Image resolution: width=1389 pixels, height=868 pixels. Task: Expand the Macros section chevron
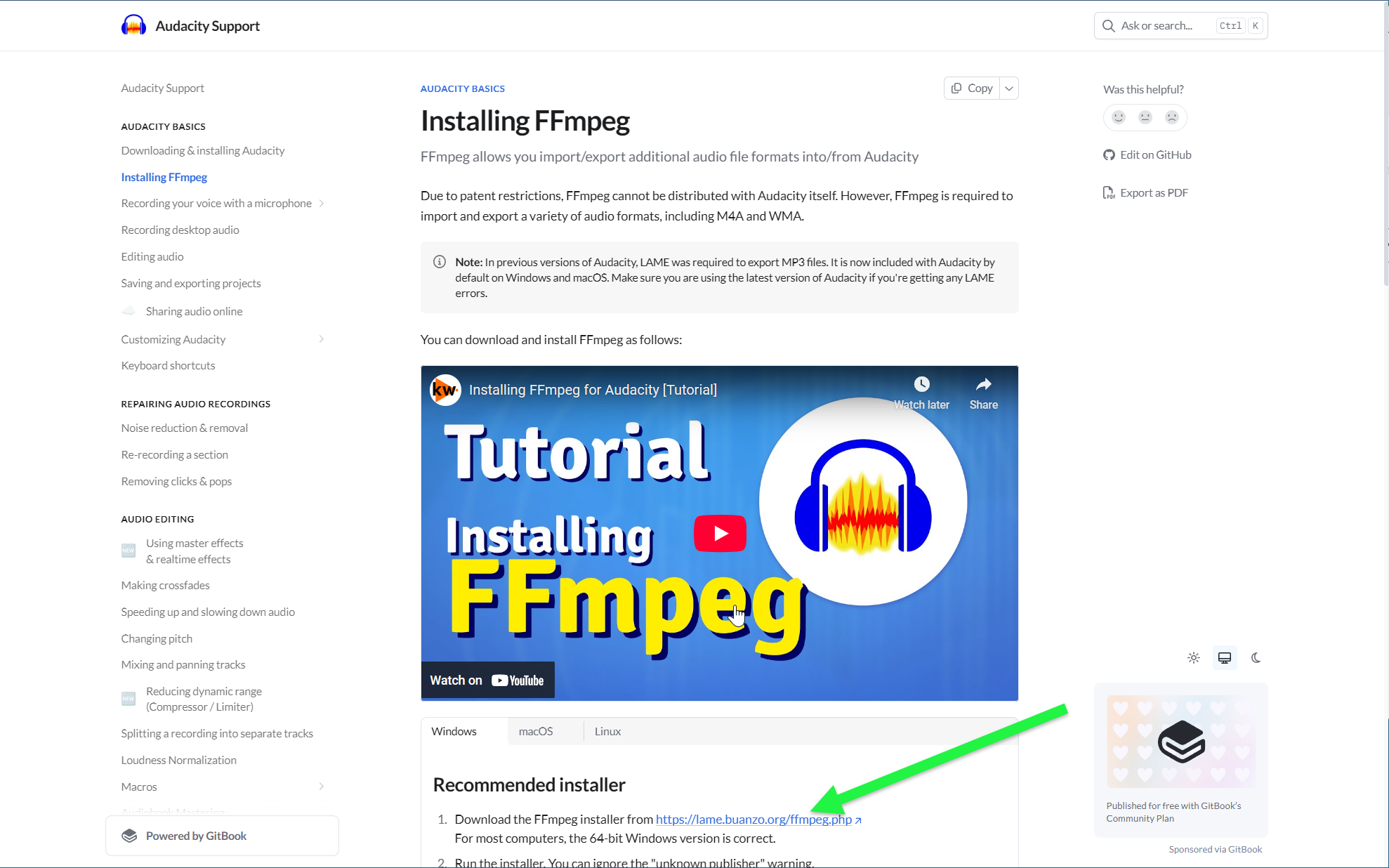pos(322,787)
